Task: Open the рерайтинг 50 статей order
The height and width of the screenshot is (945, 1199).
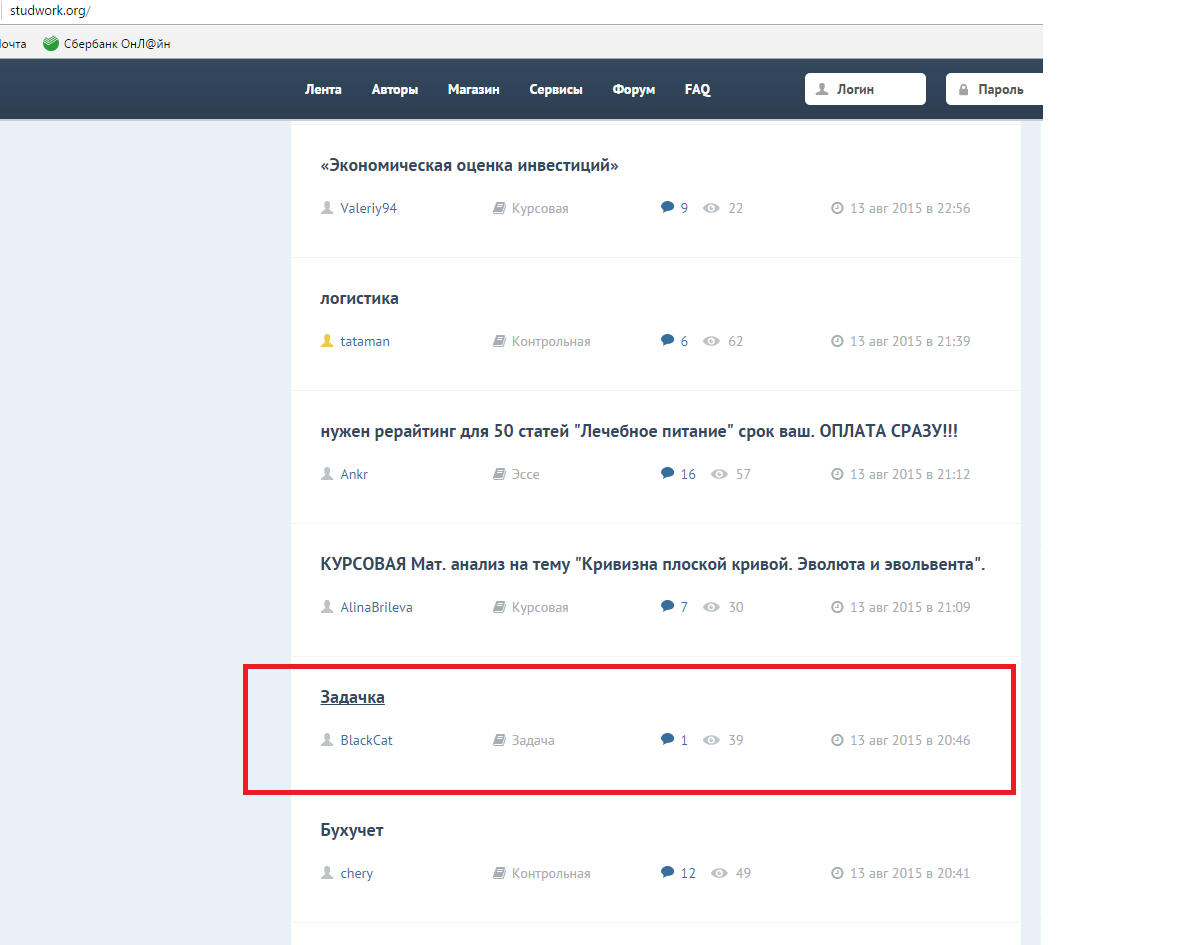Action: click(638, 431)
